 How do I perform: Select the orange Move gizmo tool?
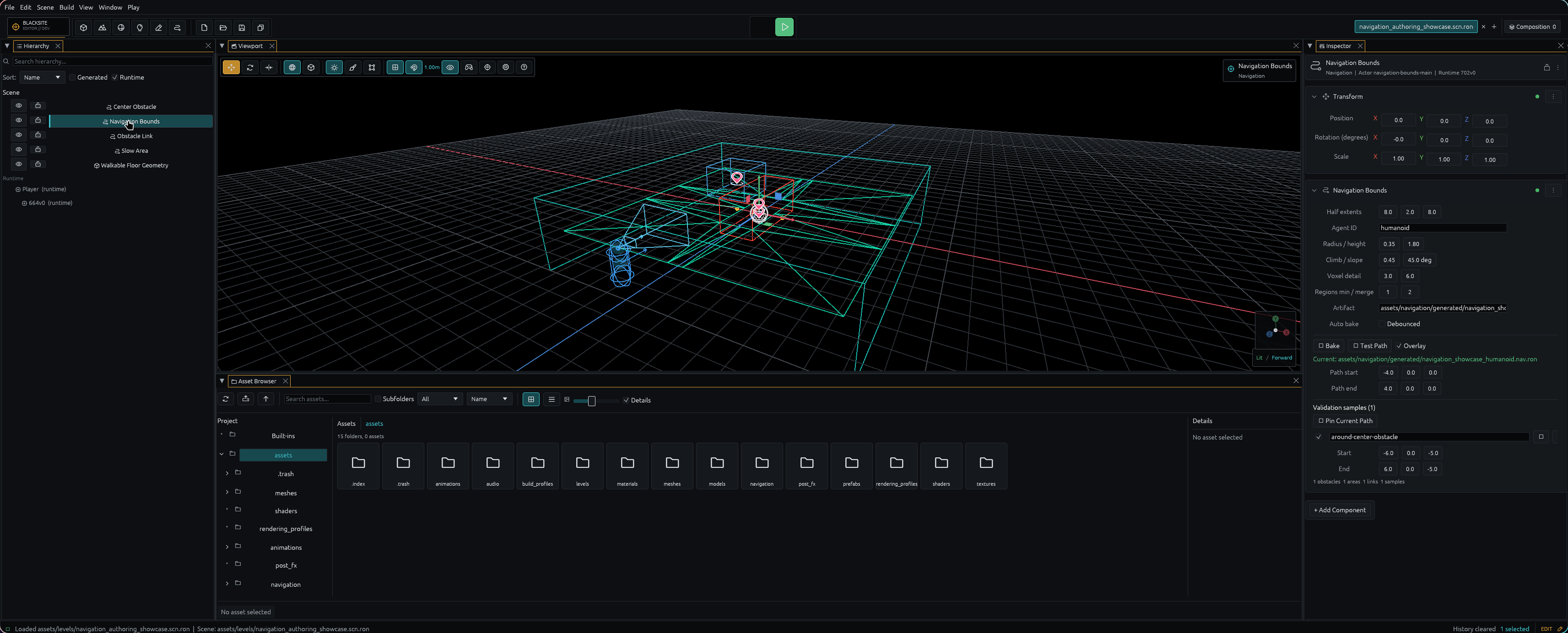tap(231, 68)
